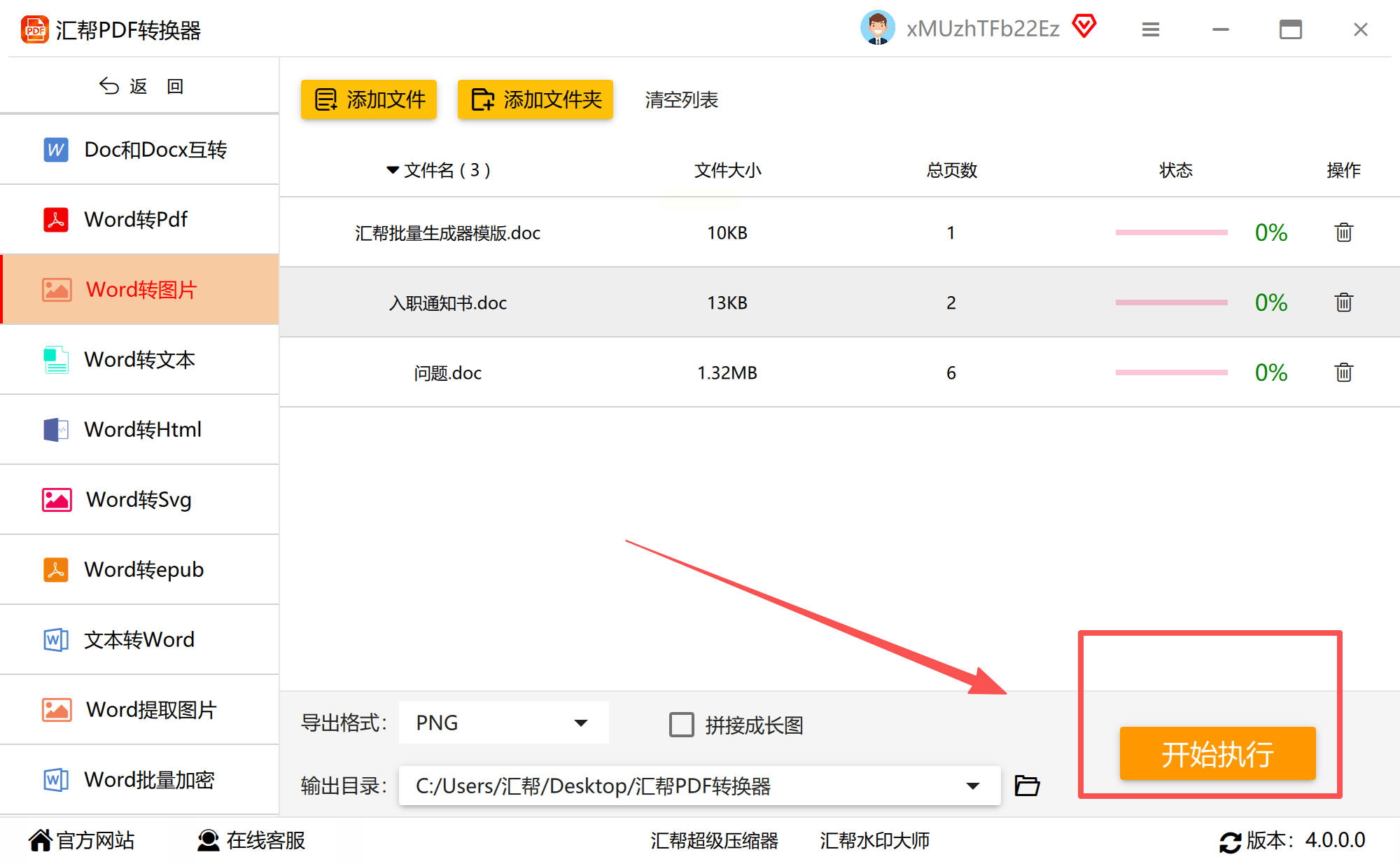1400x864 pixels.
Task: Click the 添加文件 button
Action: 369,99
